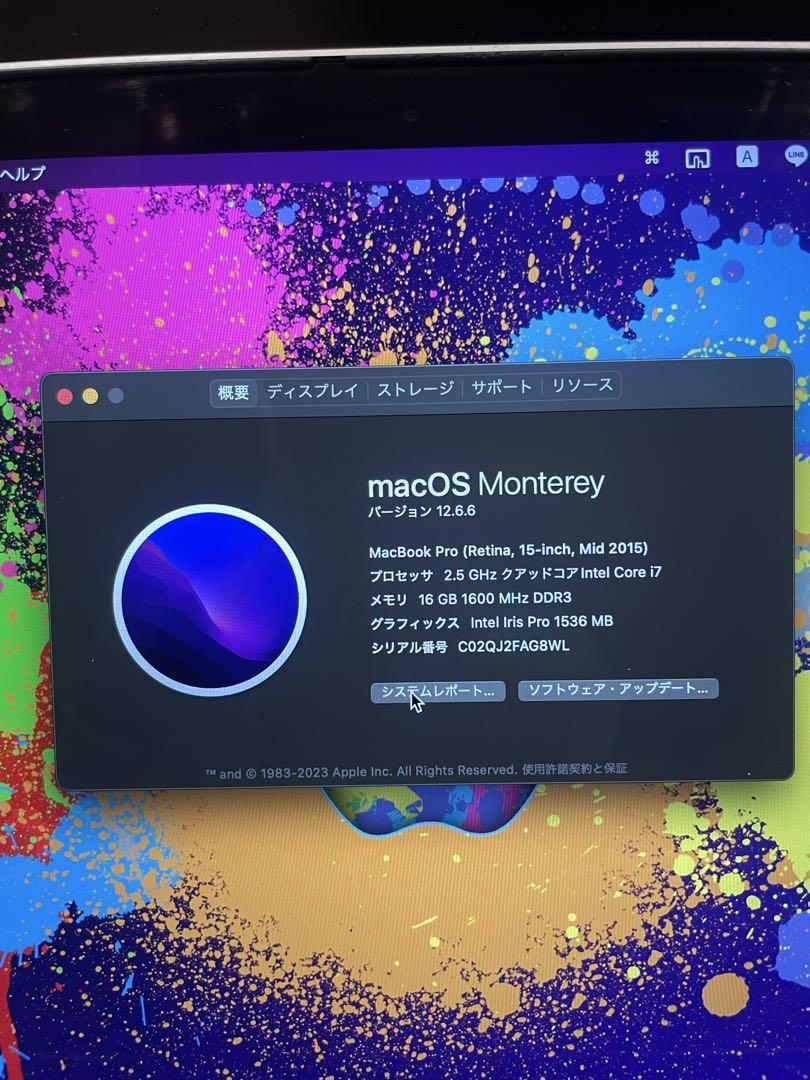
Task: Close the About This Mac window
Action: tap(65, 396)
